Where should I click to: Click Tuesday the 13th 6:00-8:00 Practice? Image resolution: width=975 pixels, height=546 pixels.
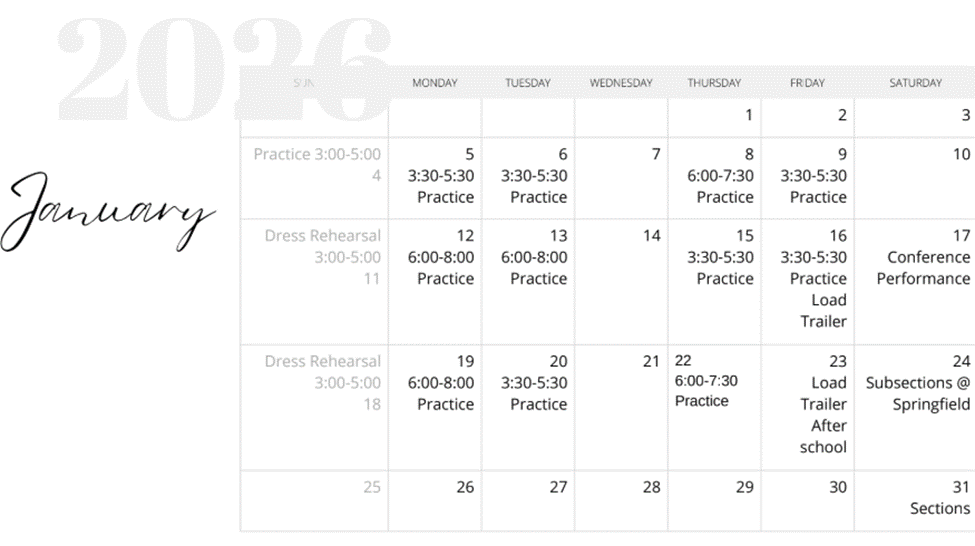point(533,268)
